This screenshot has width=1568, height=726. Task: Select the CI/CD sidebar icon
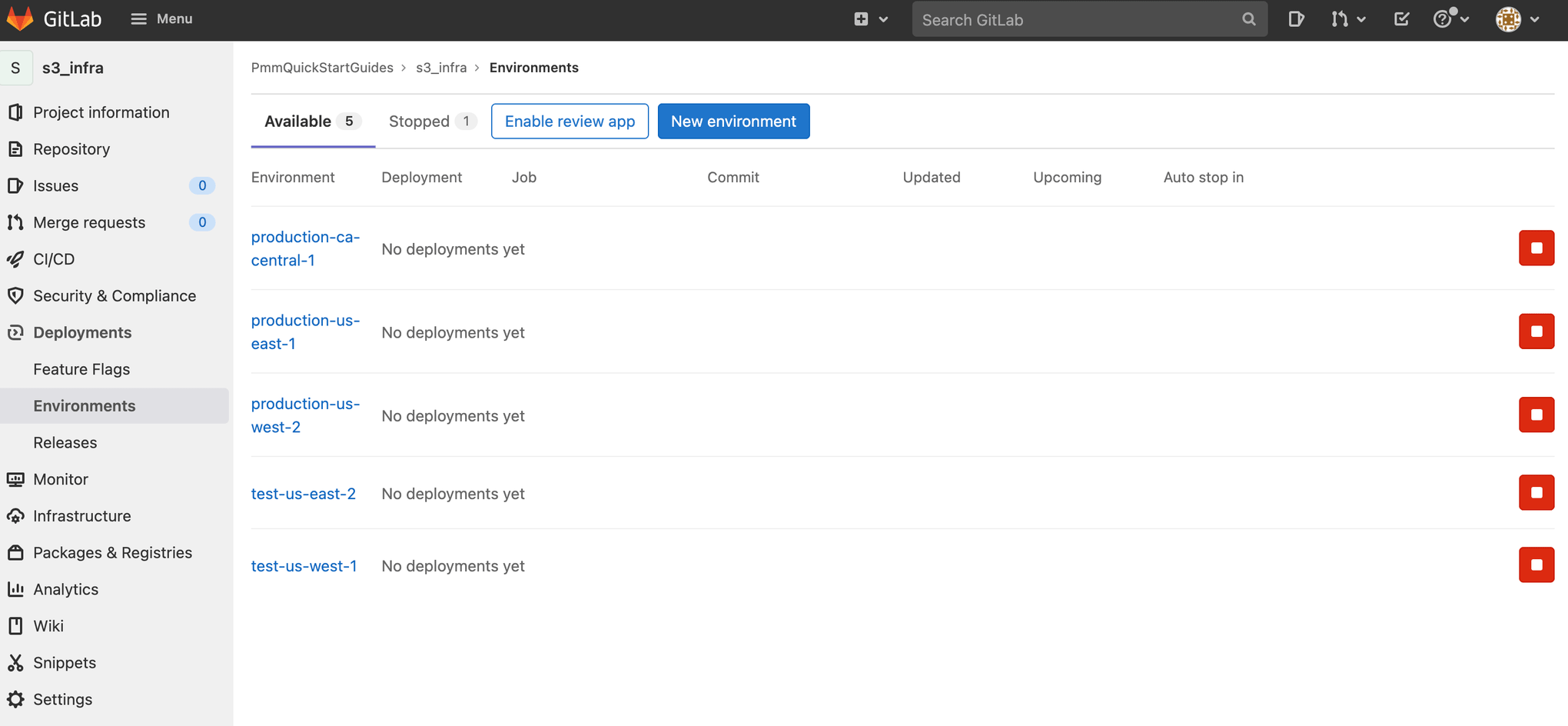click(16, 259)
